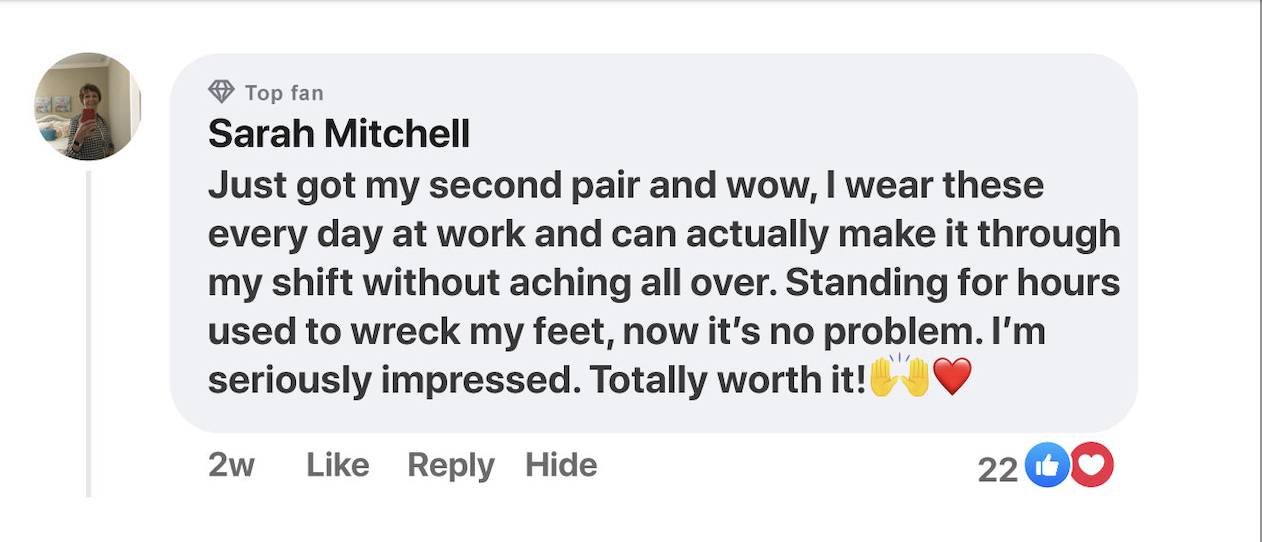Open the Sarah Mitchell profile name link
This screenshot has height=542, width=1262.
tap(338, 134)
